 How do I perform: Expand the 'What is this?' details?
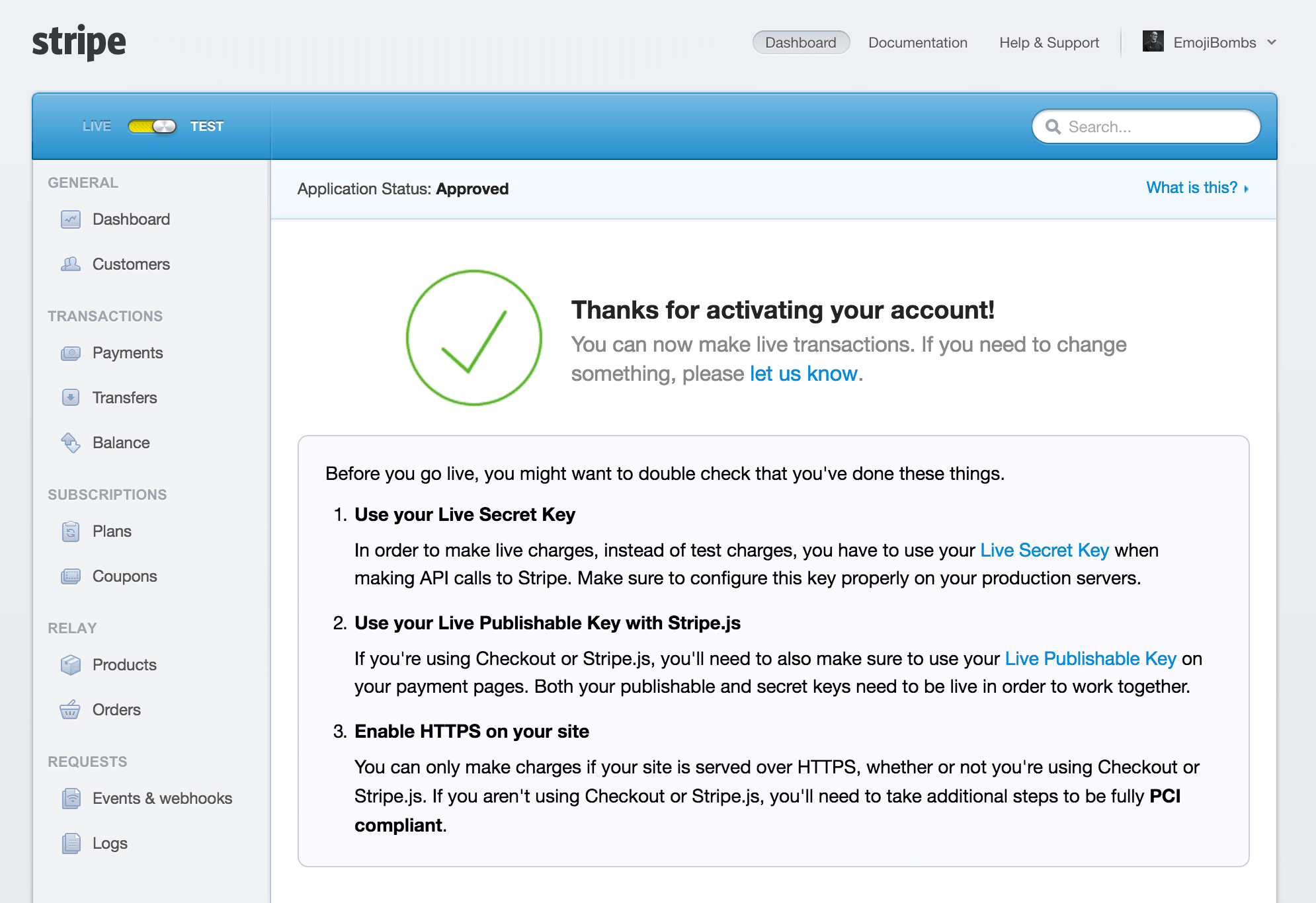tap(1192, 188)
